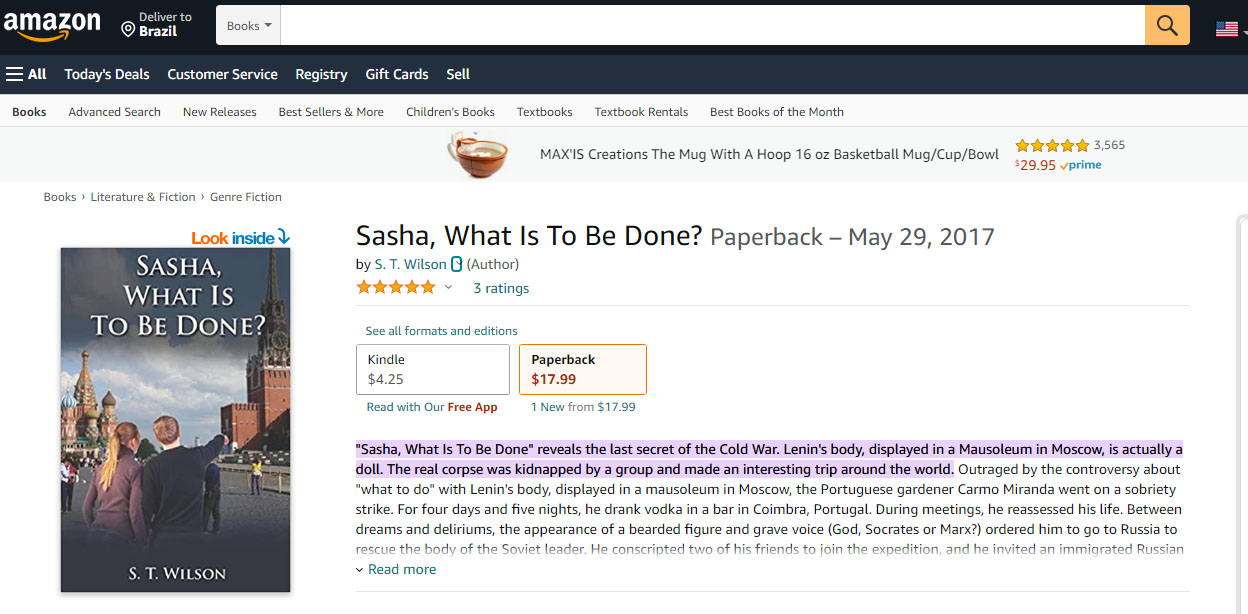Open the 3 ratings link
1248x614 pixels.
pyautogui.click(x=501, y=288)
